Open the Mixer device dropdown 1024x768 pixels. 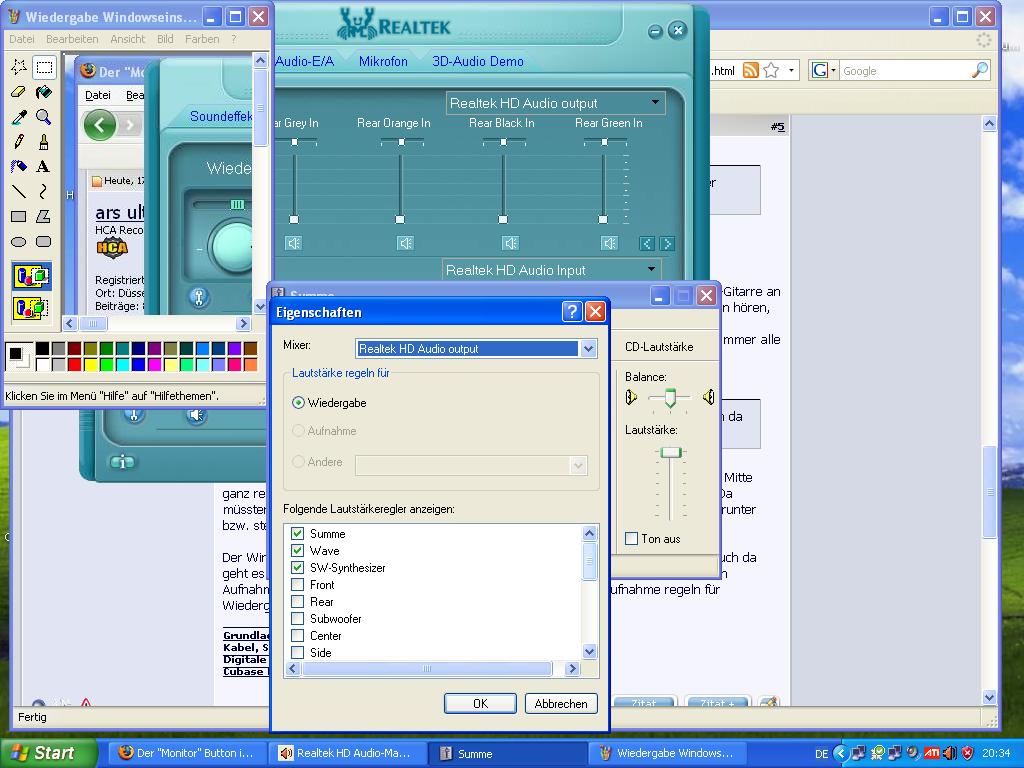[x=588, y=349]
